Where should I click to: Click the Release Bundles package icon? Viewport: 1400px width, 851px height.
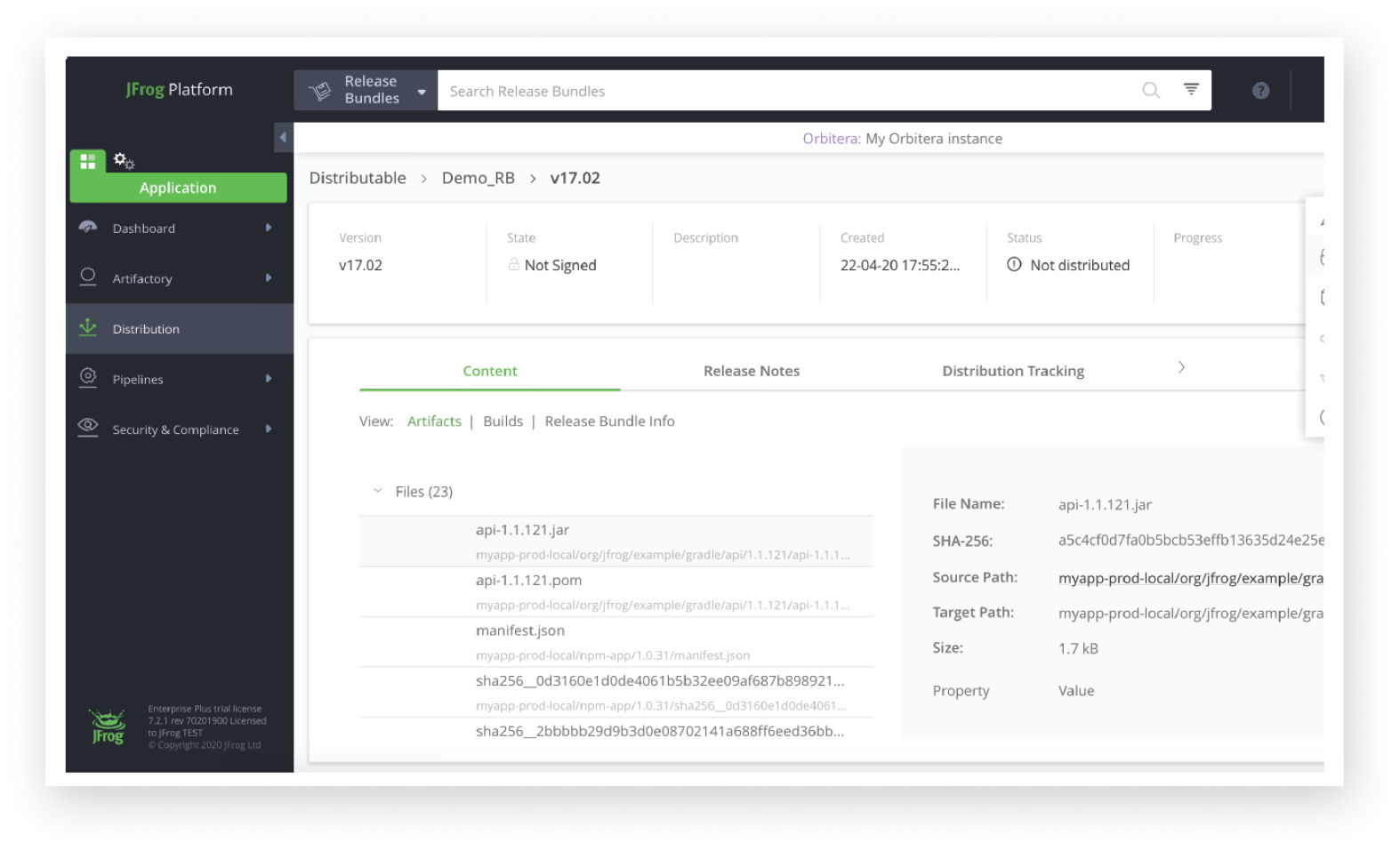[x=319, y=90]
